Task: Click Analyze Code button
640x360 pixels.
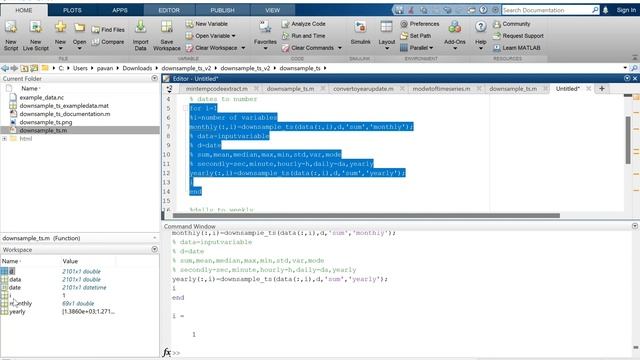Action: point(304,24)
